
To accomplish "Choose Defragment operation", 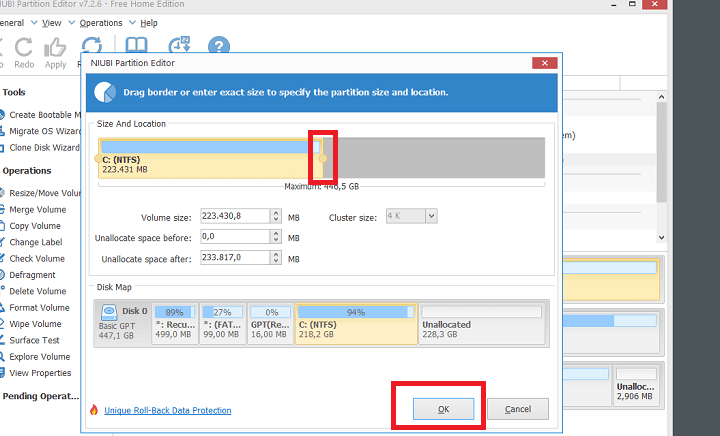I will pyautogui.click(x=32, y=275).
